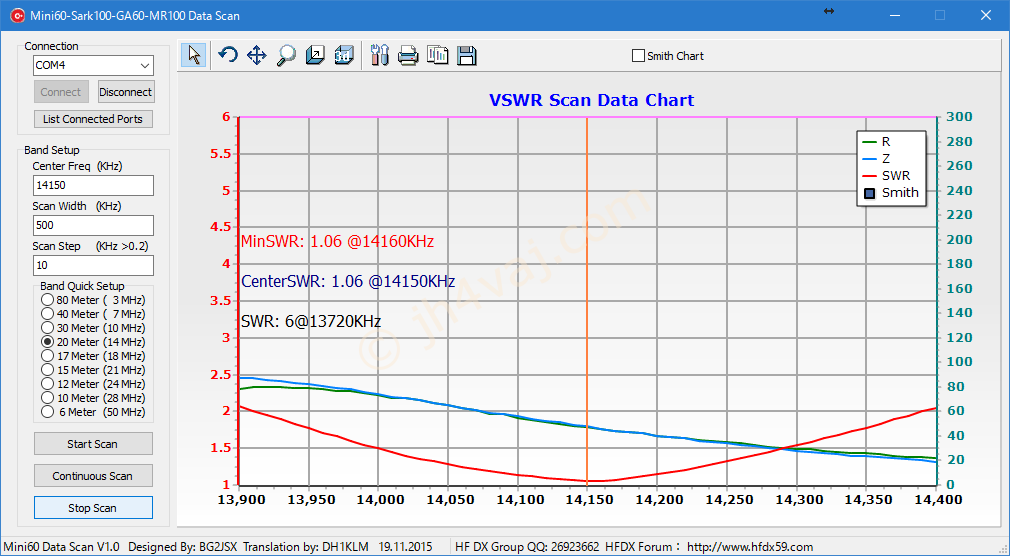Minimize the Mini60 Data Scan window
The image size is (1010, 556).
895,15
